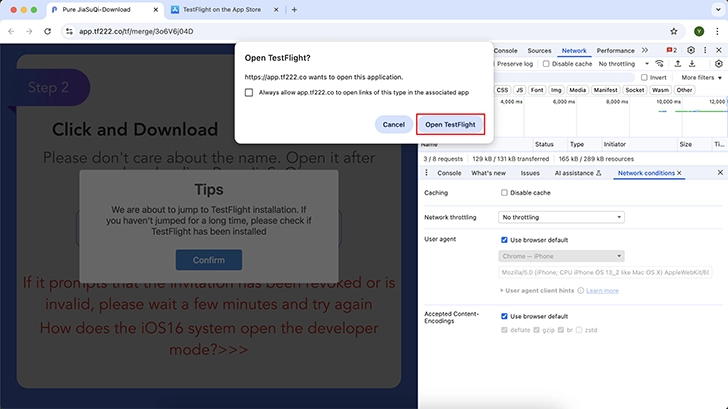The width and height of the screenshot is (728, 409).
Task: Click the import HAR upload arrow icon
Action: pyautogui.click(x=678, y=64)
